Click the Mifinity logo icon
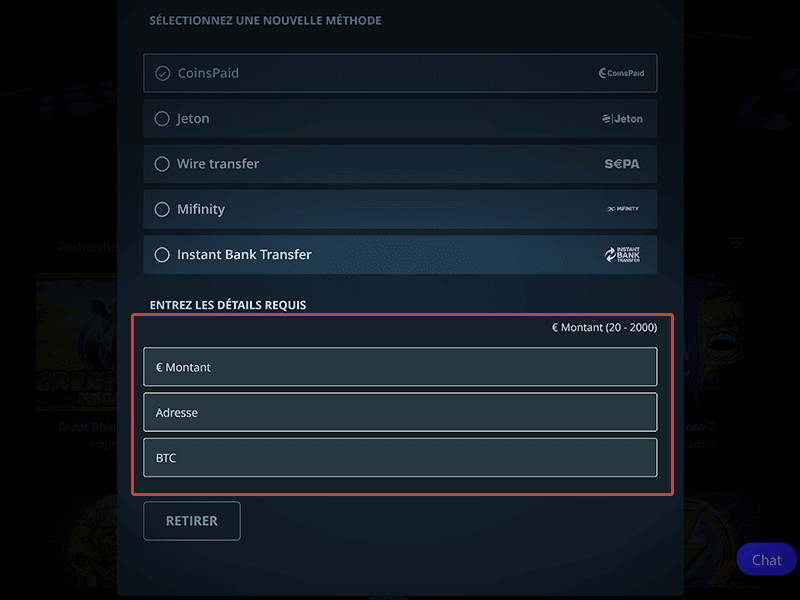The height and width of the screenshot is (600, 800). point(622,209)
